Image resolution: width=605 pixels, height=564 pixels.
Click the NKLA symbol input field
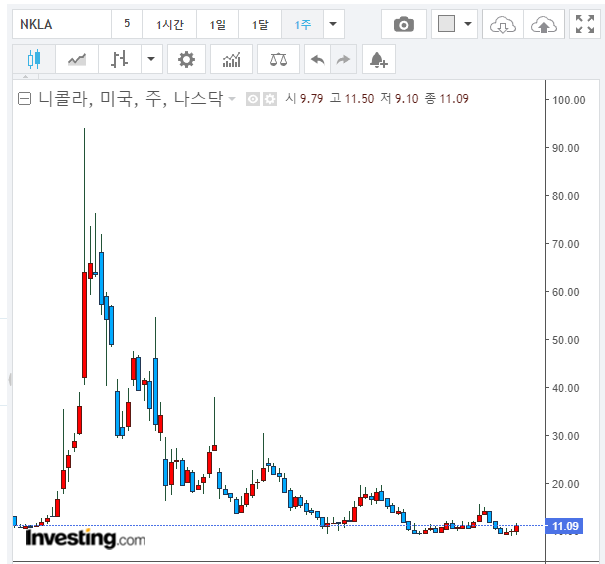62,24
